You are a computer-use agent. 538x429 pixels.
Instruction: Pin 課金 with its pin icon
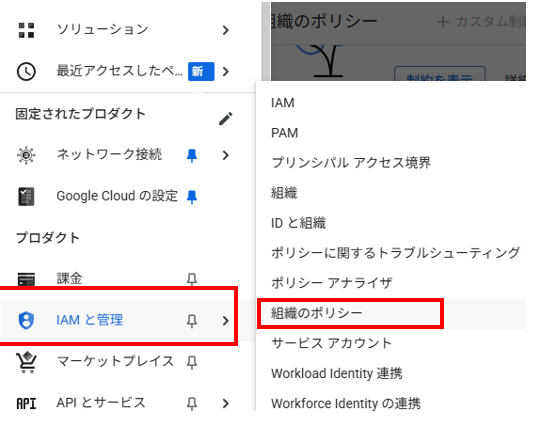click(192, 279)
